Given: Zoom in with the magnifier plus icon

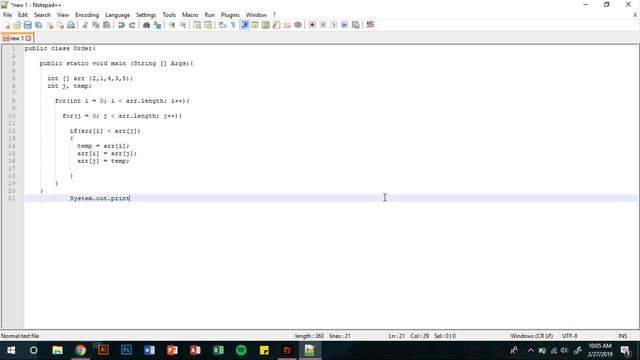Looking at the screenshot, I should point(172,25).
